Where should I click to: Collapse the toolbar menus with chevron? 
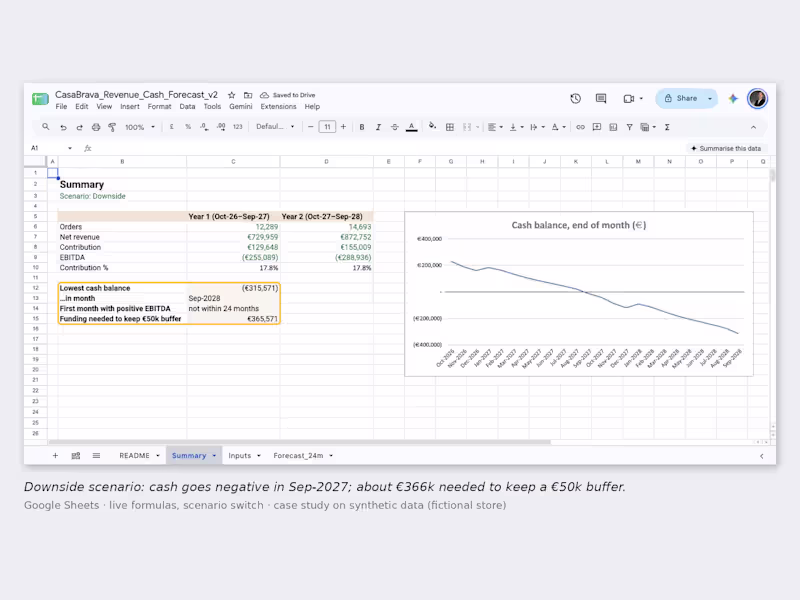click(x=754, y=127)
